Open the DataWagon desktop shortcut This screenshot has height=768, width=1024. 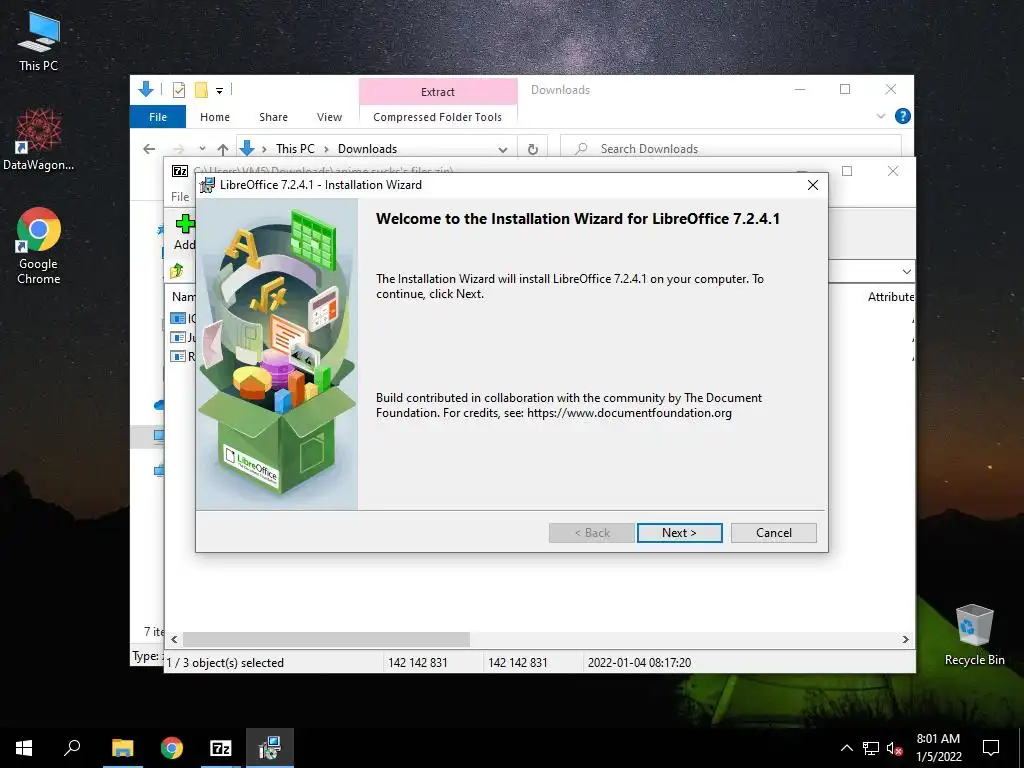click(x=39, y=140)
